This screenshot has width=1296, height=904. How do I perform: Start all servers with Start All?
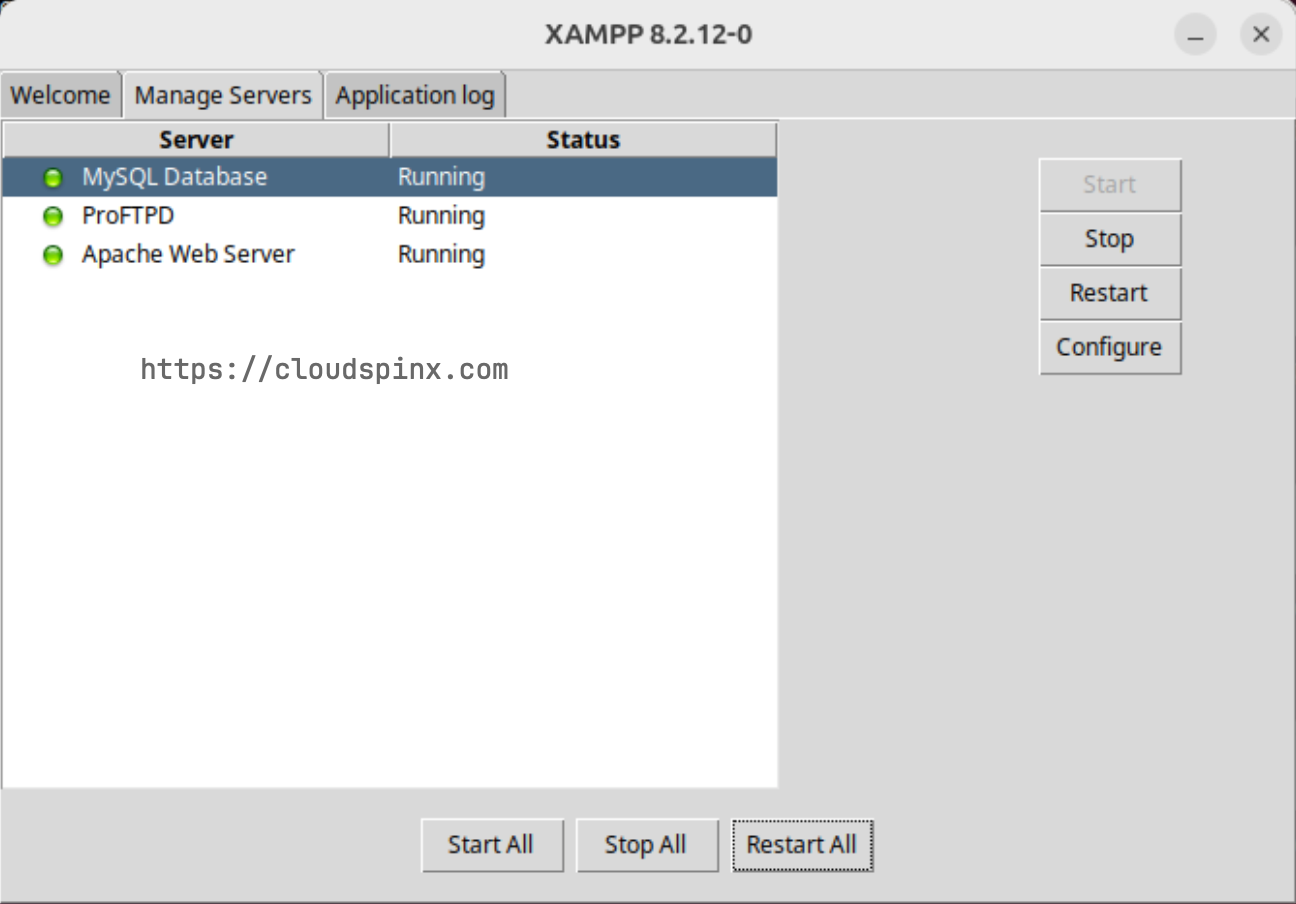click(491, 845)
